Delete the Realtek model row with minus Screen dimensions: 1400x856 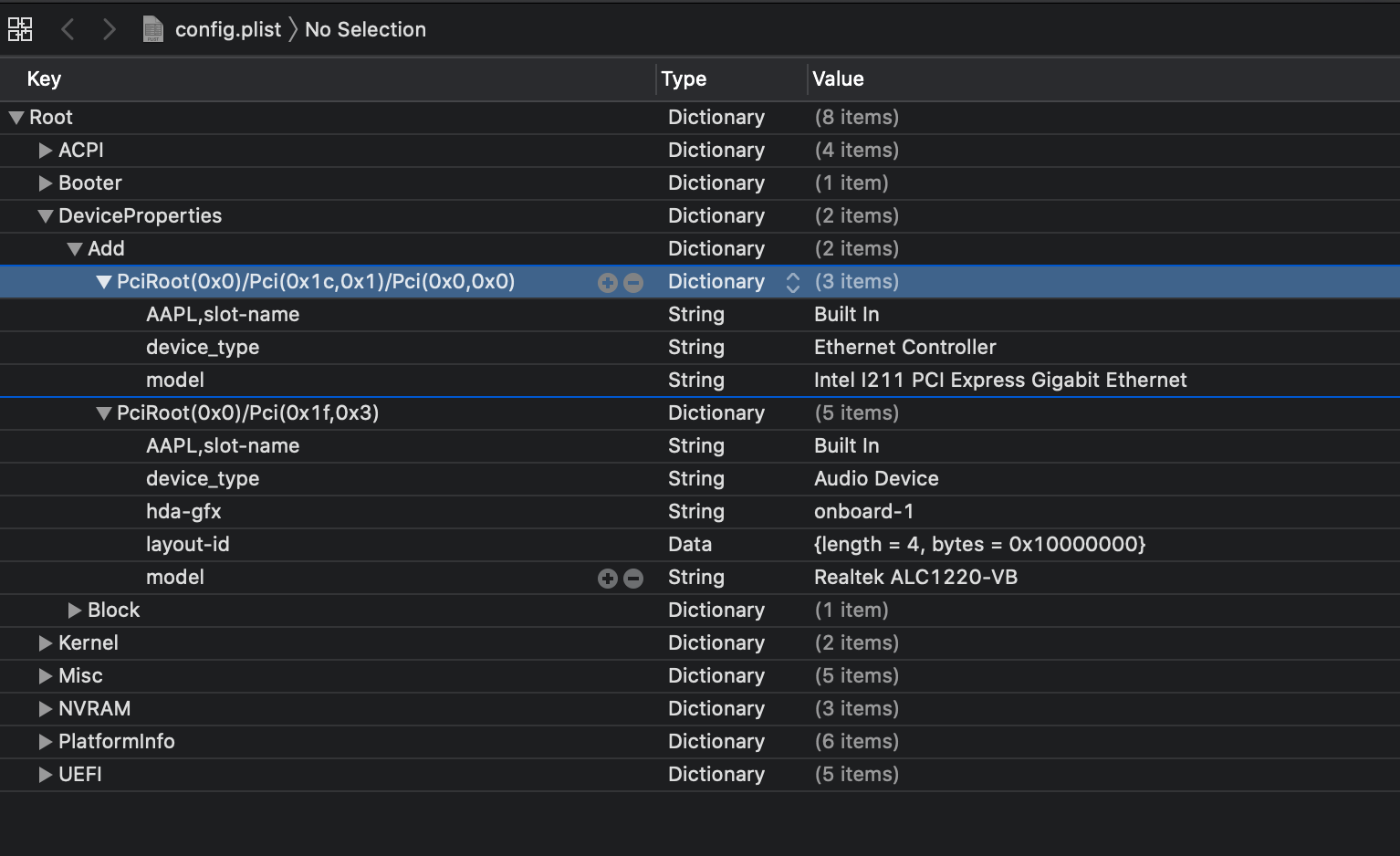pos(633,579)
